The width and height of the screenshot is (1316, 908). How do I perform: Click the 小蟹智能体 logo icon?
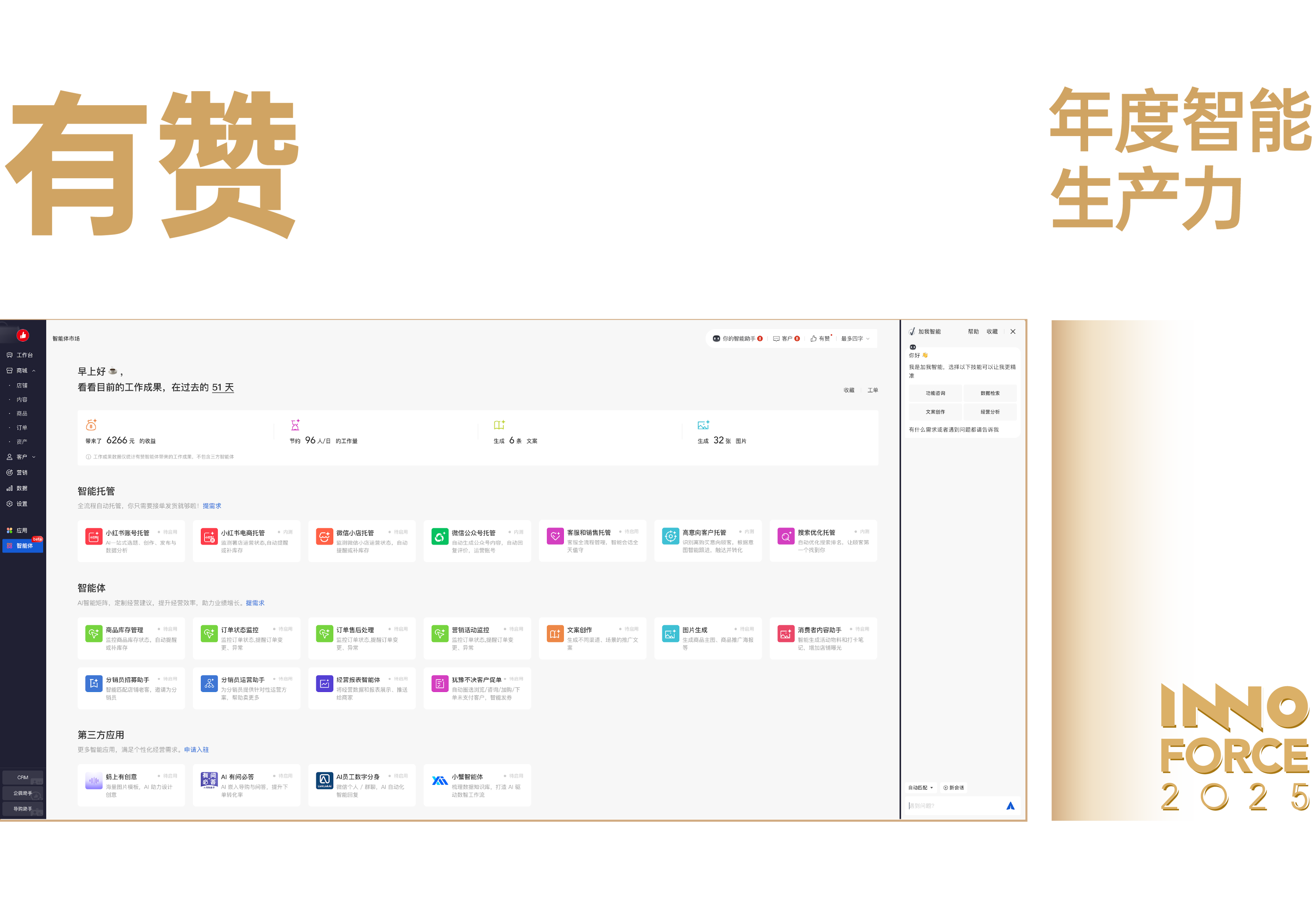click(x=440, y=780)
